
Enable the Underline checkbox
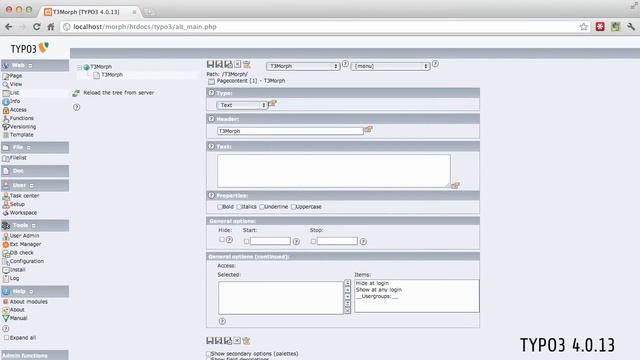(262, 207)
